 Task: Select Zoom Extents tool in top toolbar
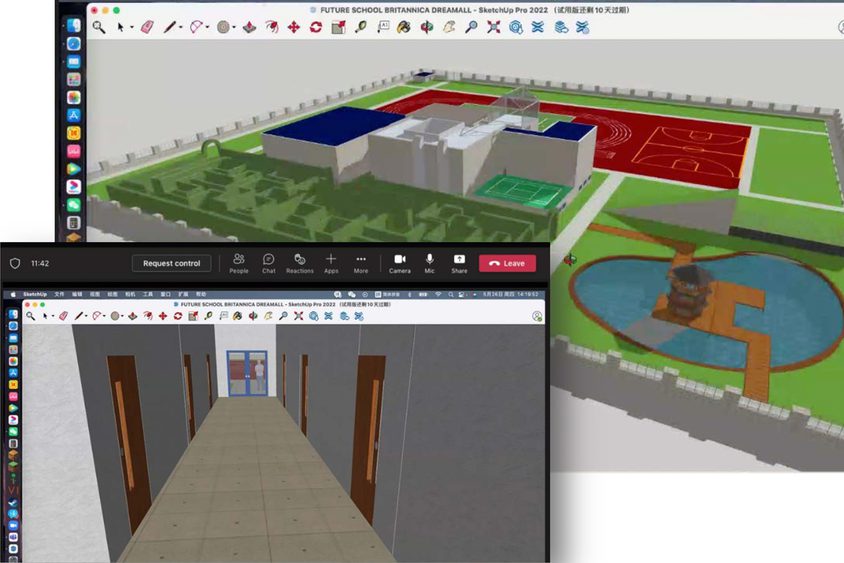pos(493,27)
